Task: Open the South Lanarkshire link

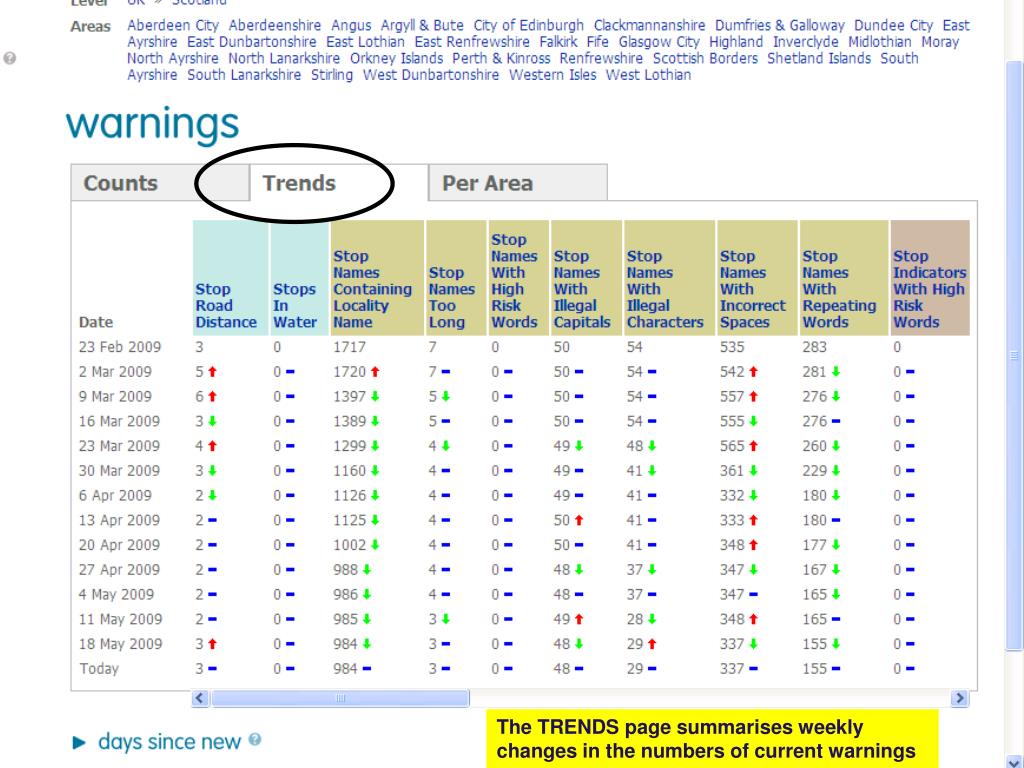Action: [244, 75]
